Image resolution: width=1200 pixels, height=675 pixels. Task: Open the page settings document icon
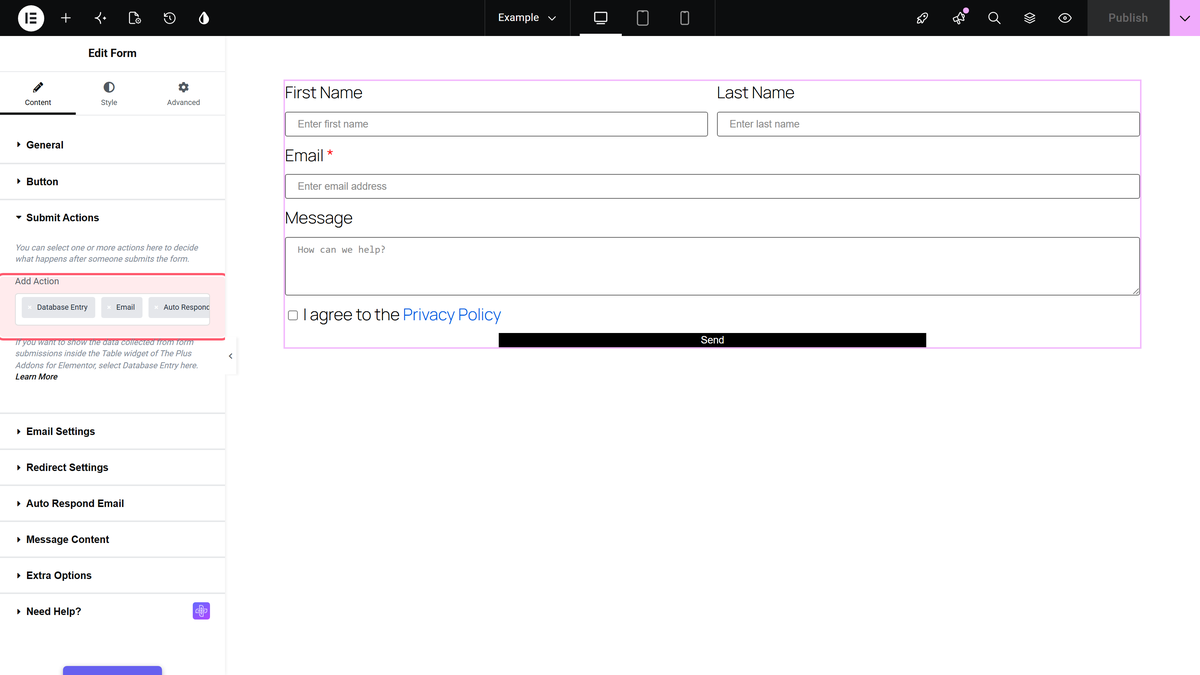coord(135,18)
